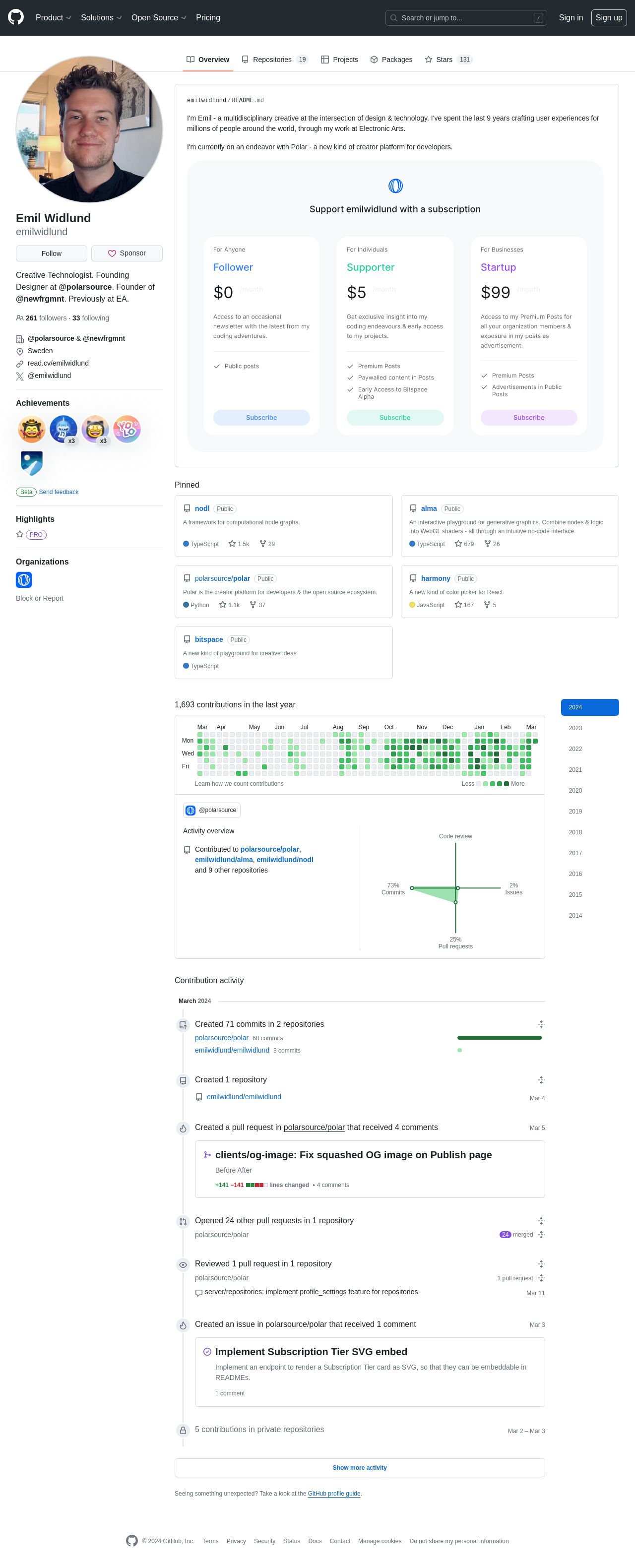Viewport: 635px width, 1568px height.
Task: Go to the Stars tab
Action: pos(448,59)
